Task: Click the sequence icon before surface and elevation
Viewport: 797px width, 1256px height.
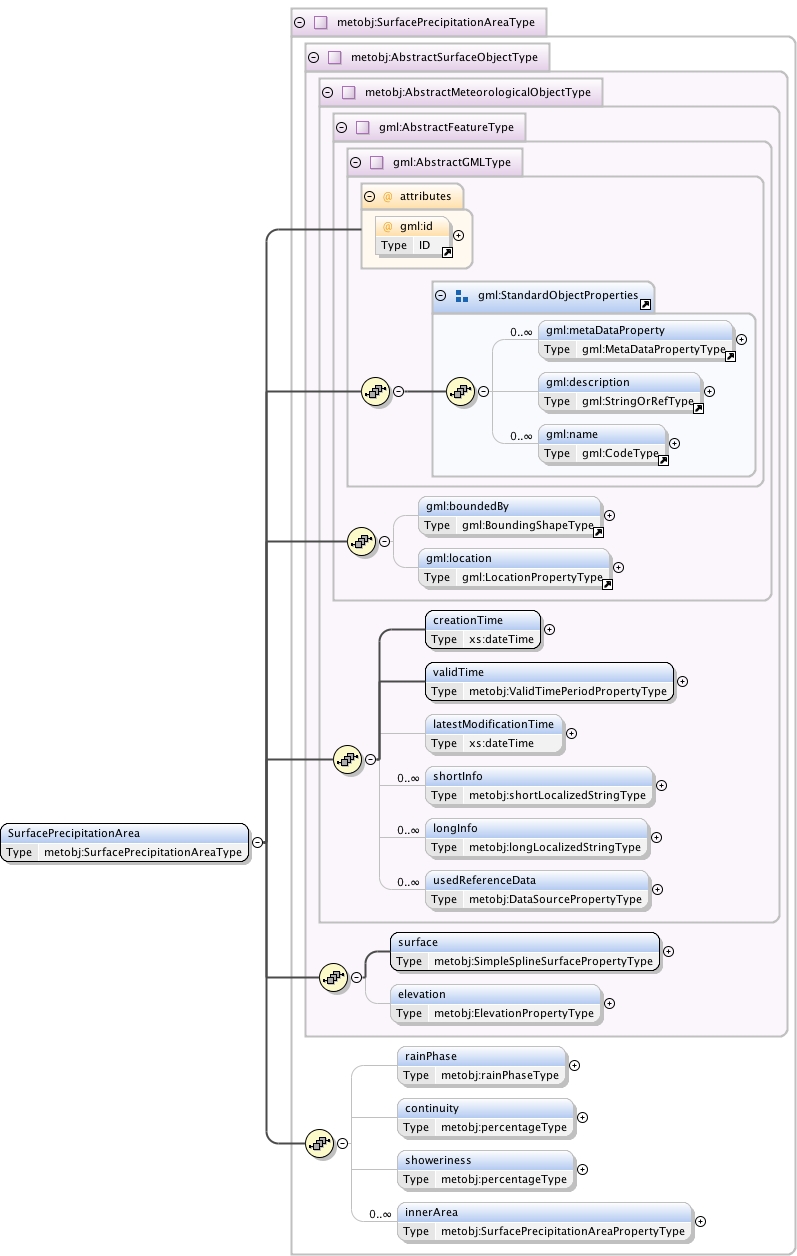Action: tap(333, 977)
